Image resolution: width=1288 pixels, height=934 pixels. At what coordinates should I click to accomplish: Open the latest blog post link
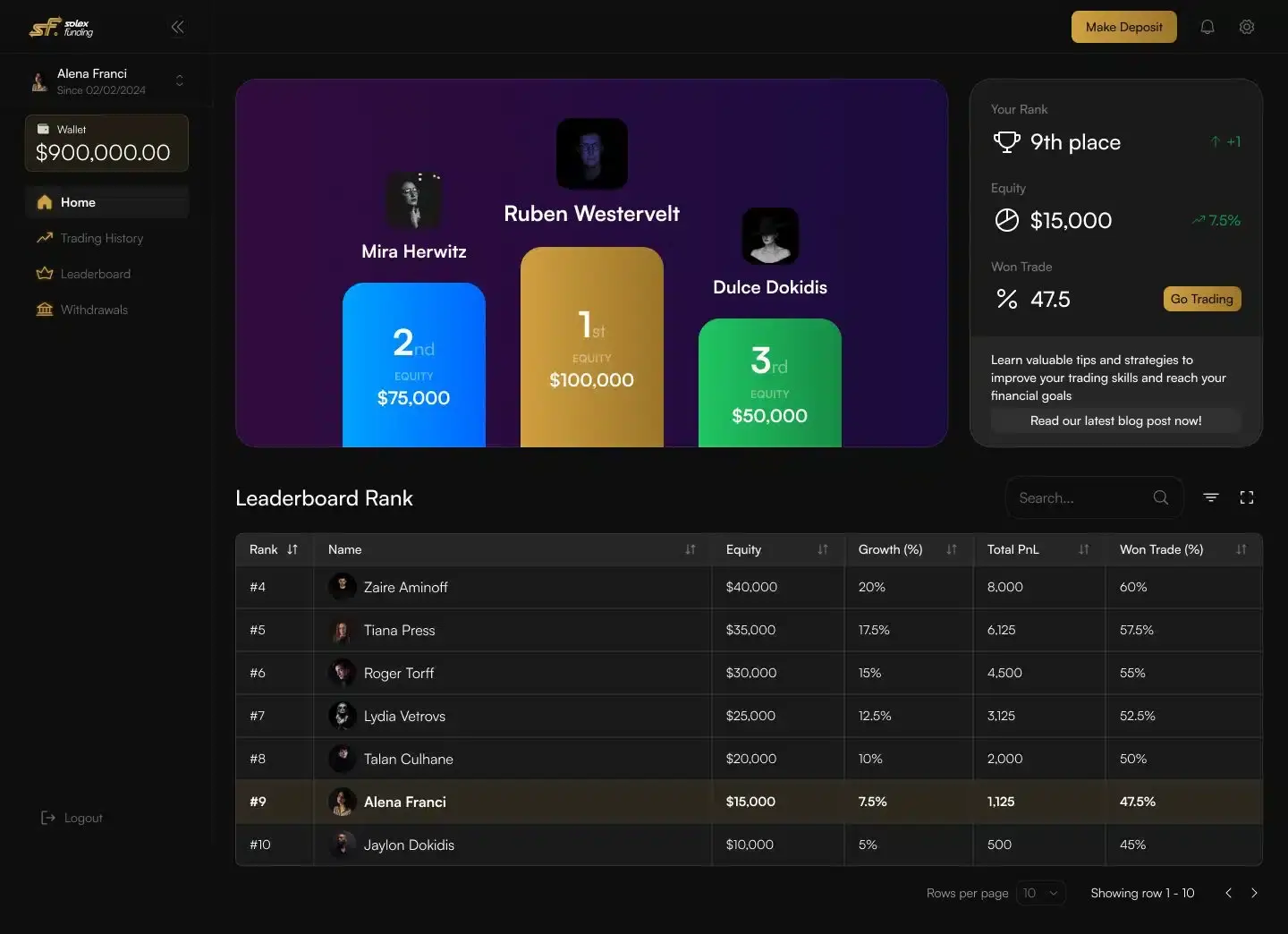[1115, 420]
